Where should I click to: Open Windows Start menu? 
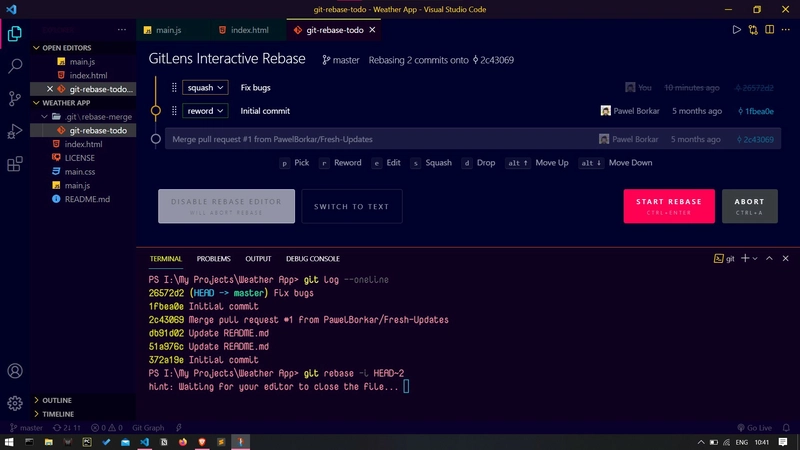pos(9,442)
